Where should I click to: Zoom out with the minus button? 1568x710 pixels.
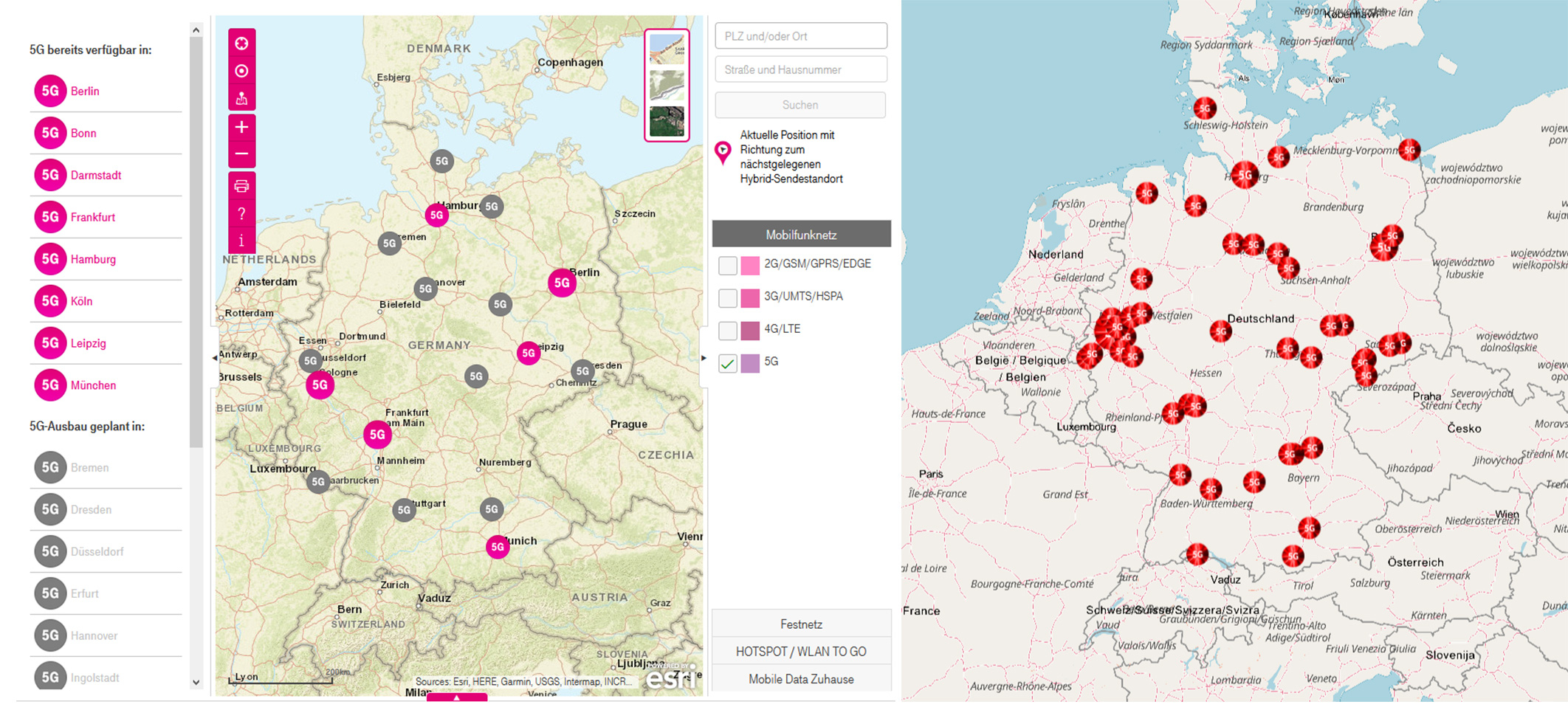[x=241, y=154]
